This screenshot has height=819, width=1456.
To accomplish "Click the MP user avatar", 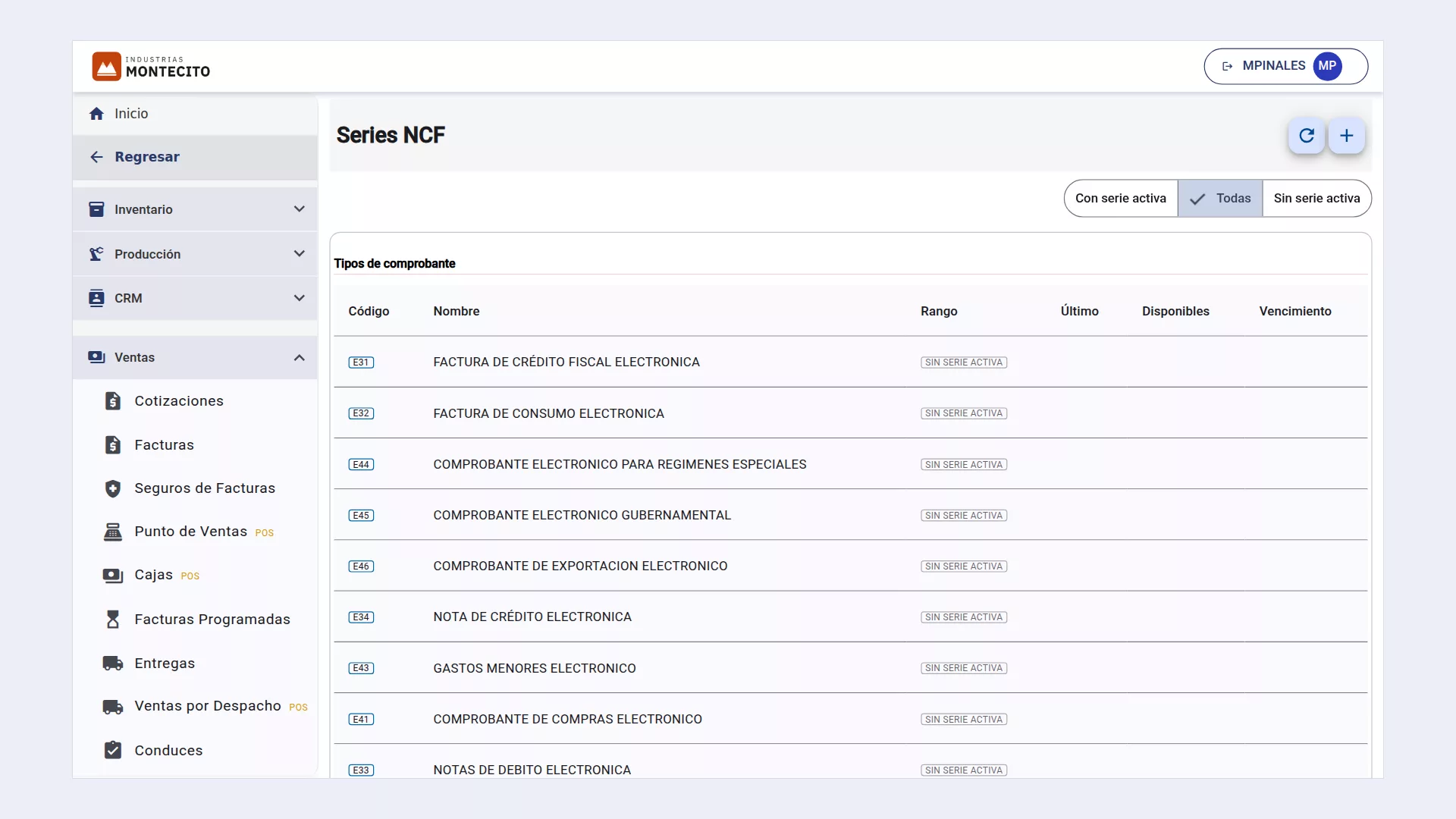I will point(1327,66).
